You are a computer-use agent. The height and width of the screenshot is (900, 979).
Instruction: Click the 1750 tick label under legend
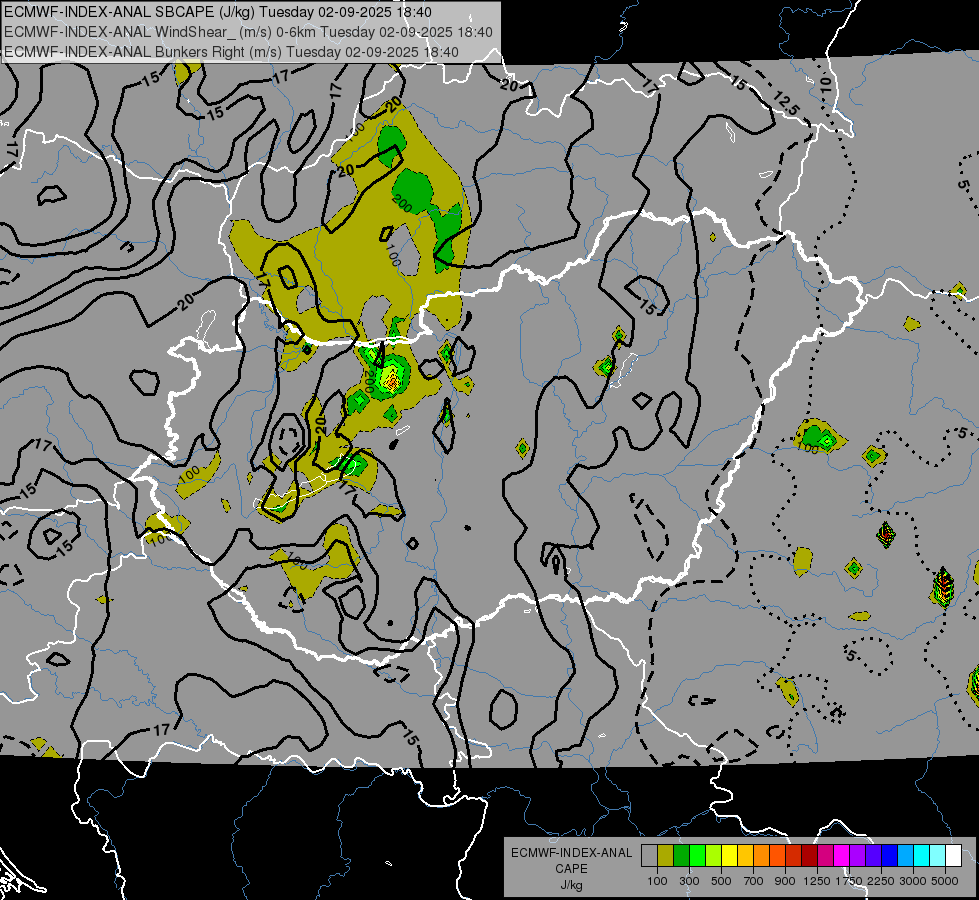(x=849, y=881)
